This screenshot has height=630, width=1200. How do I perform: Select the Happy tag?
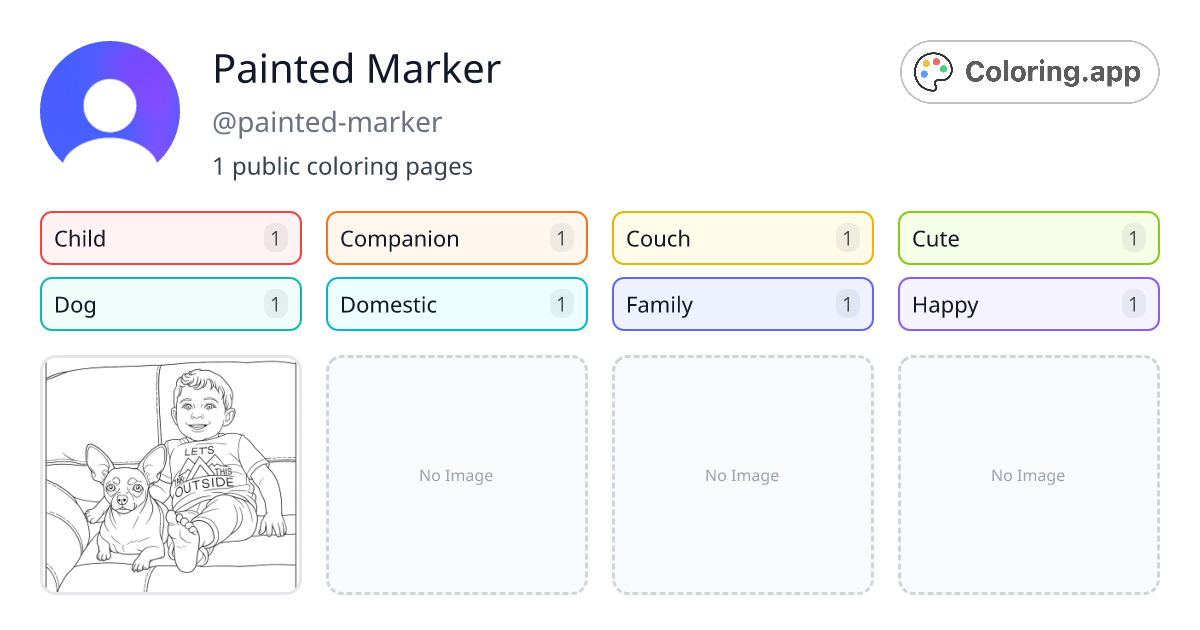[1029, 304]
